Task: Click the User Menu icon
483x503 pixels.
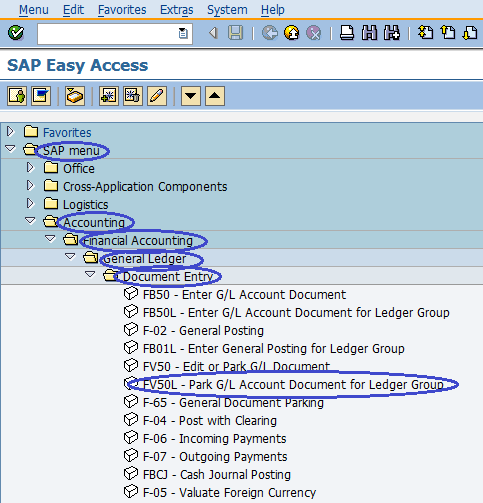Action: coord(17,96)
